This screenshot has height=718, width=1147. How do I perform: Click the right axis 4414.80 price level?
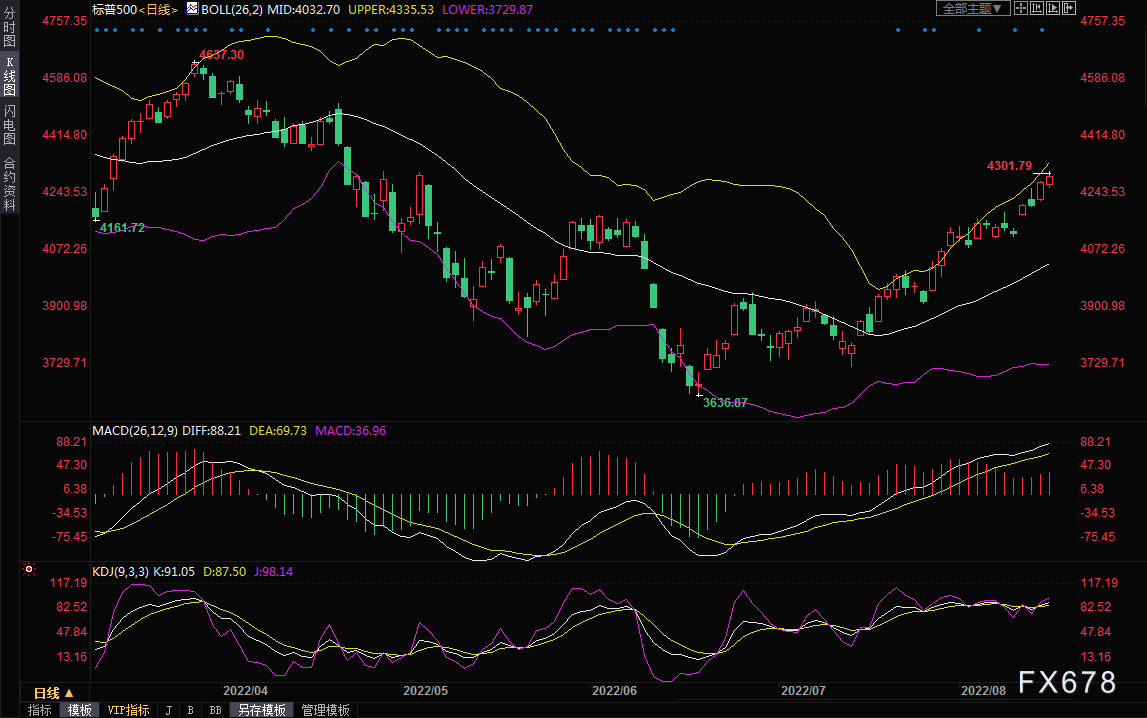pyautogui.click(x=1102, y=135)
